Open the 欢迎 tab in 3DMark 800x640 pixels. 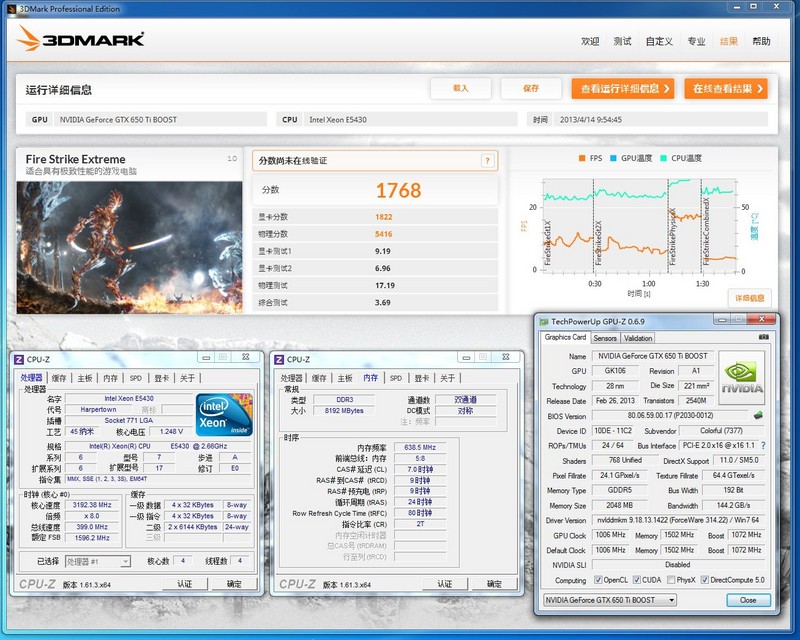click(x=590, y=41)
